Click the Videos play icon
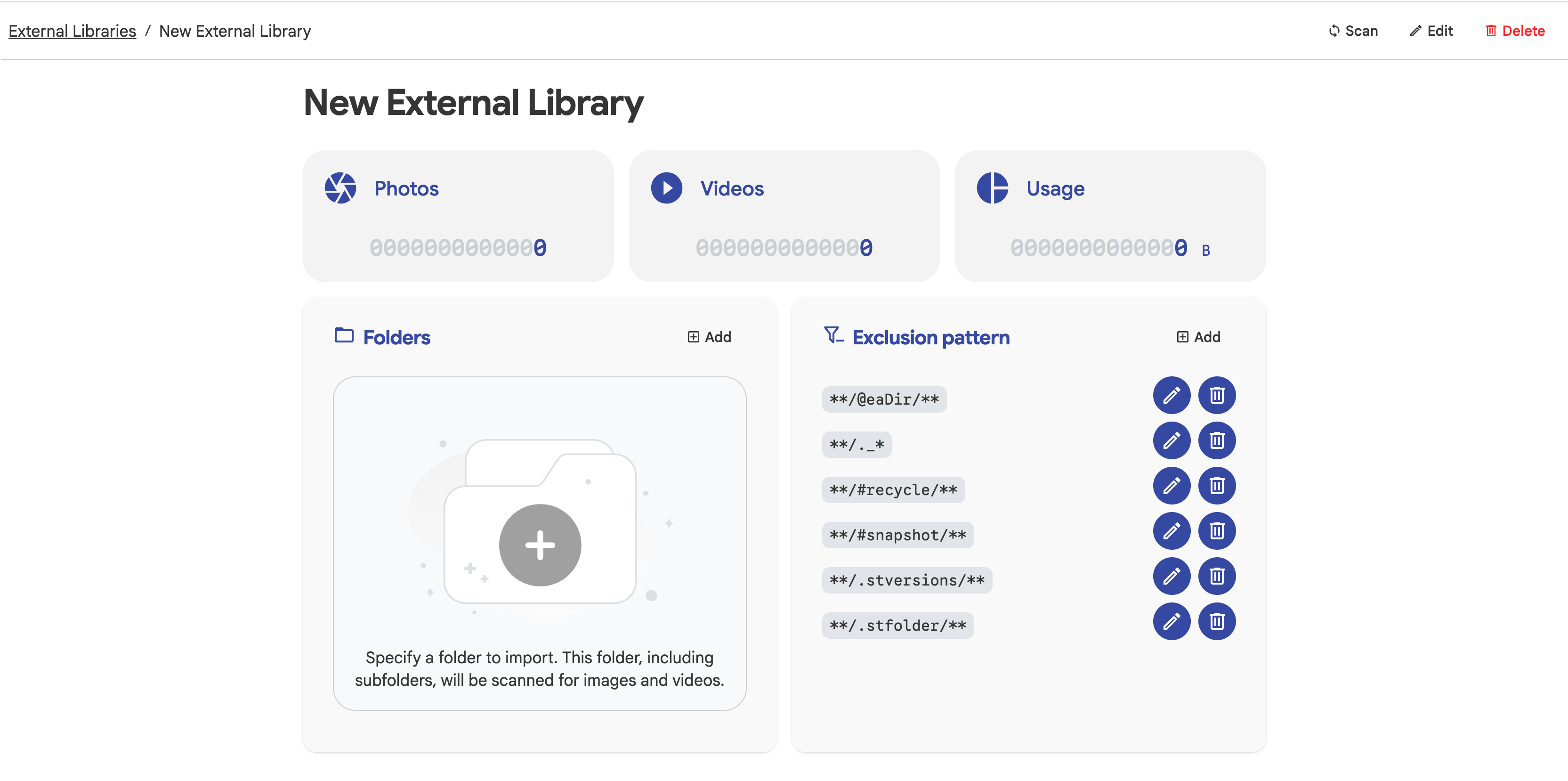This screenshot has width=1568, height=781. coord(667,188)
